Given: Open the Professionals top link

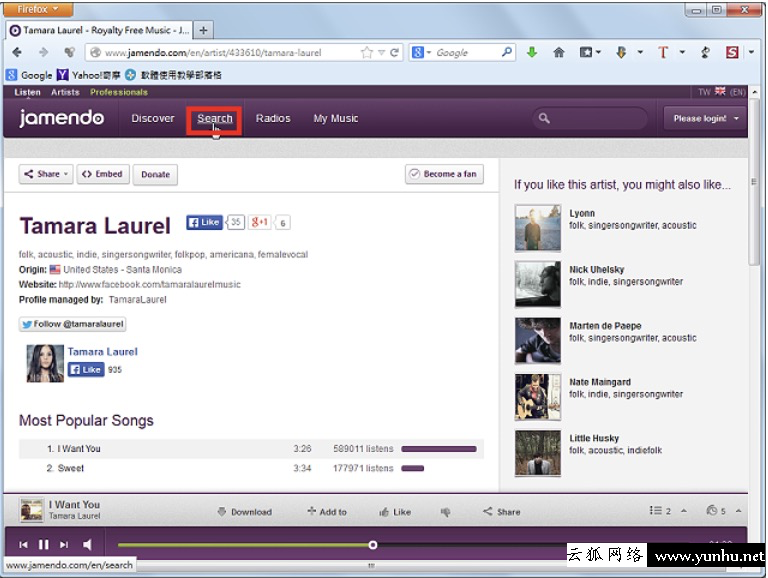Looking at the screenshot, I should (x=119, y=92).
